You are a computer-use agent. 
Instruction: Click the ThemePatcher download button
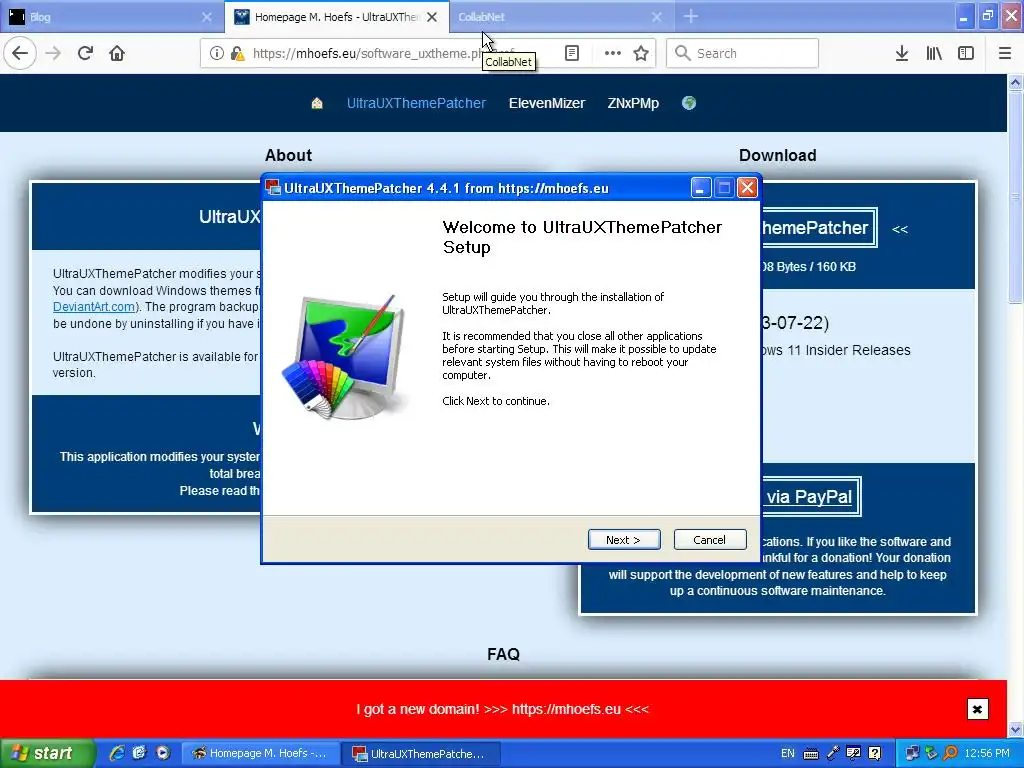(x=818, y=228)
